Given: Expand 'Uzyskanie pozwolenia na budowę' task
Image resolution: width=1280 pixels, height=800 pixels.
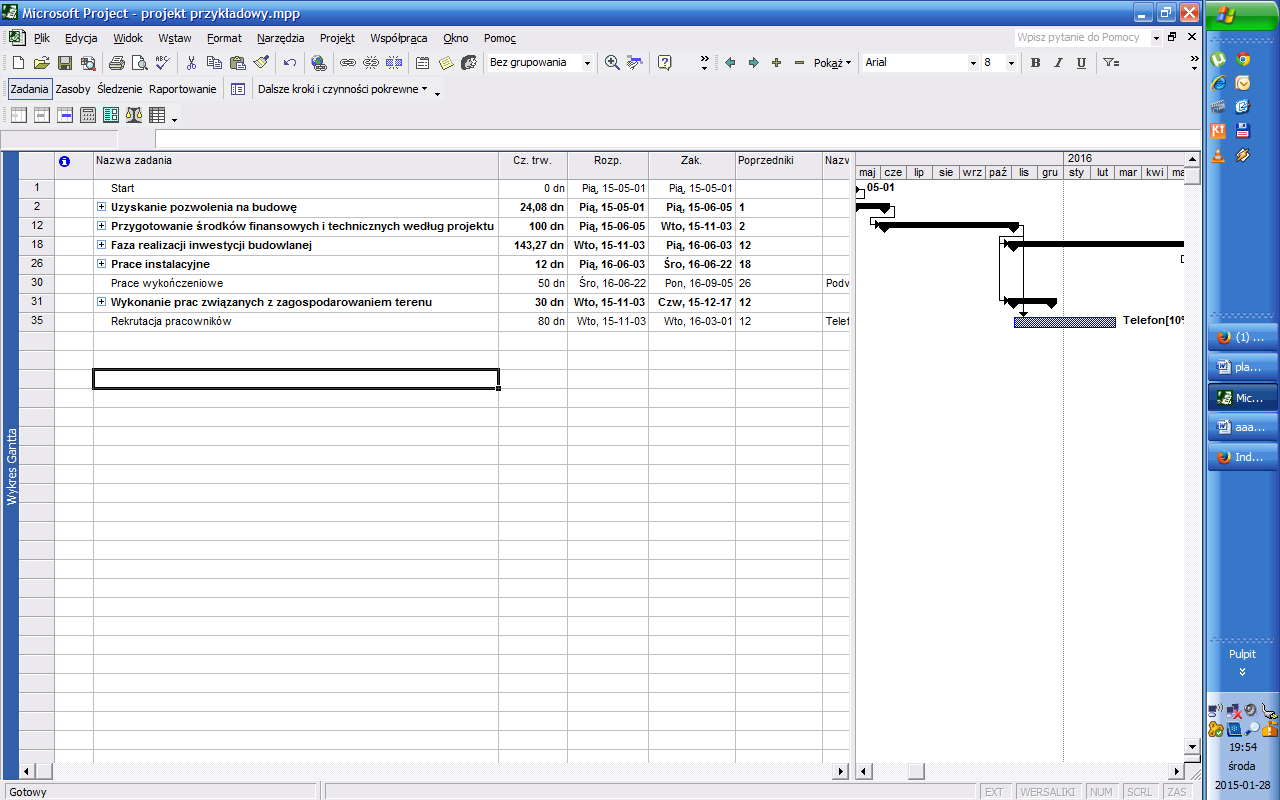Looking at the screenshot, I should click(102, 207).
